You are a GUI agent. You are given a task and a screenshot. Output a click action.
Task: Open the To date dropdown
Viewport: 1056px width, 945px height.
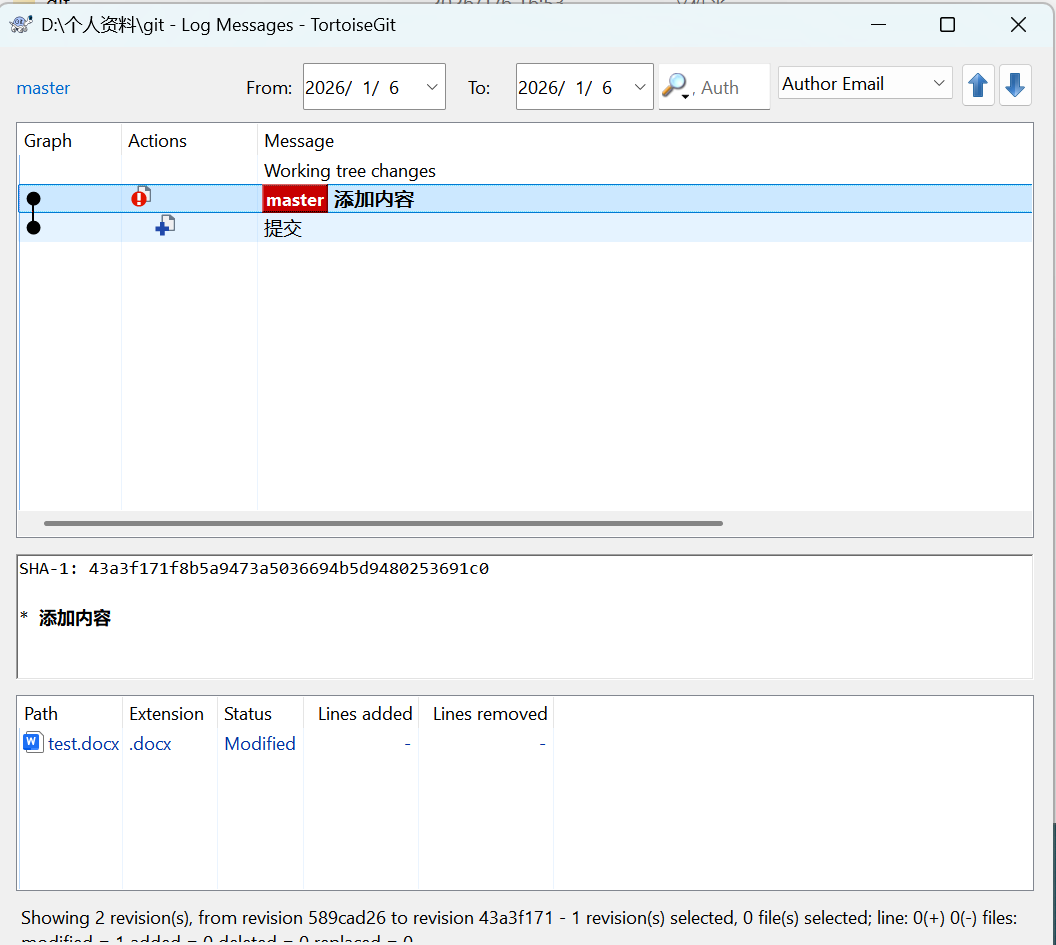point(640,87)
